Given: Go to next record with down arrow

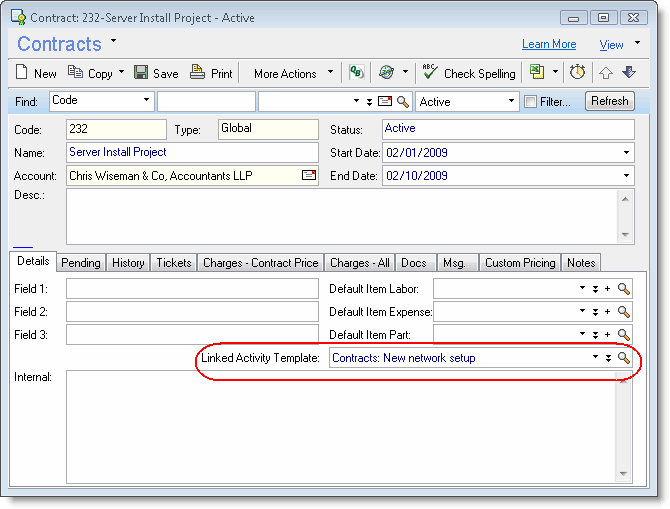Looking at the screenshot, I should point(628,73).
